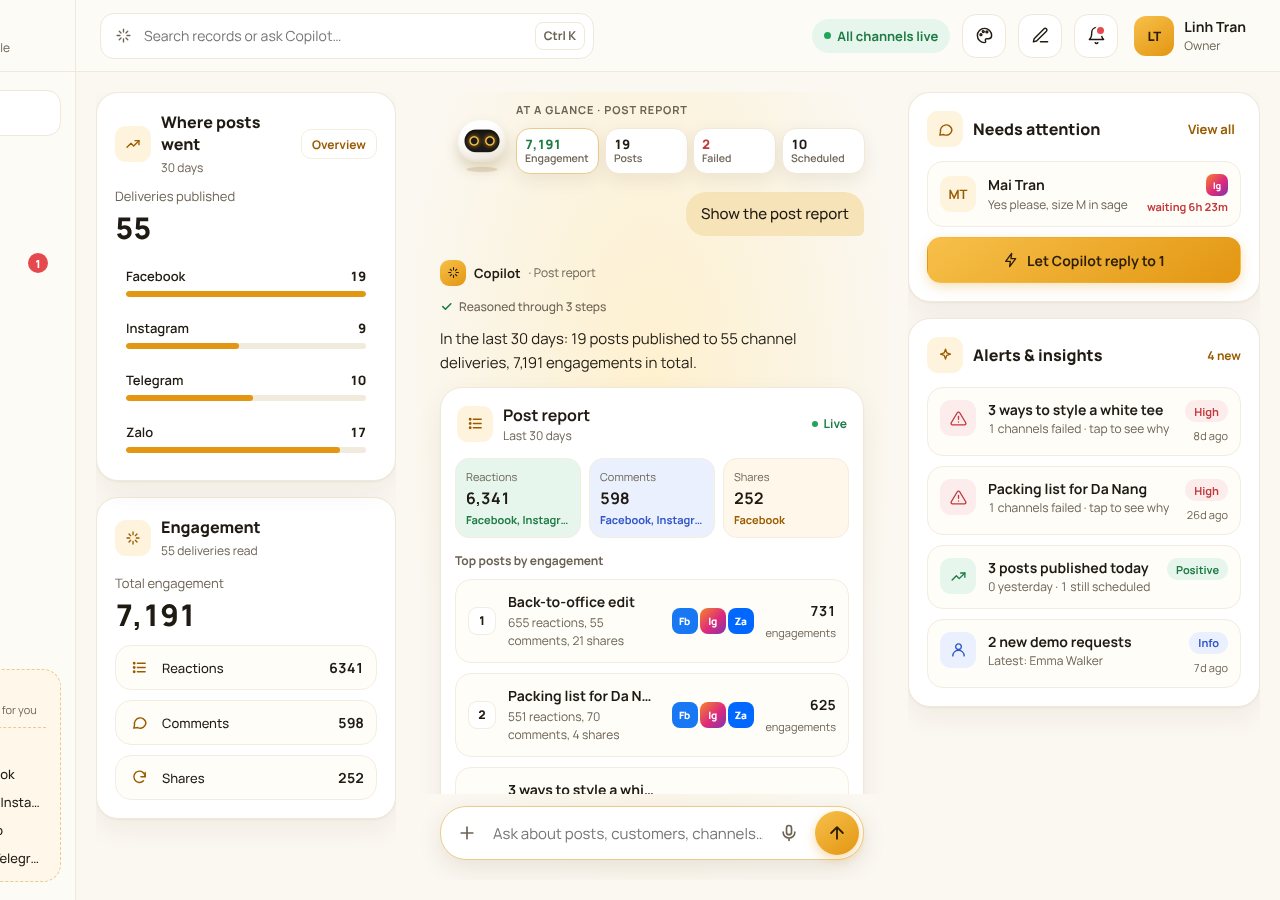Click the Instagram badge on Mai Tran
The height and width of the screenshot is (900, 1280).
tap(1217, 185)
